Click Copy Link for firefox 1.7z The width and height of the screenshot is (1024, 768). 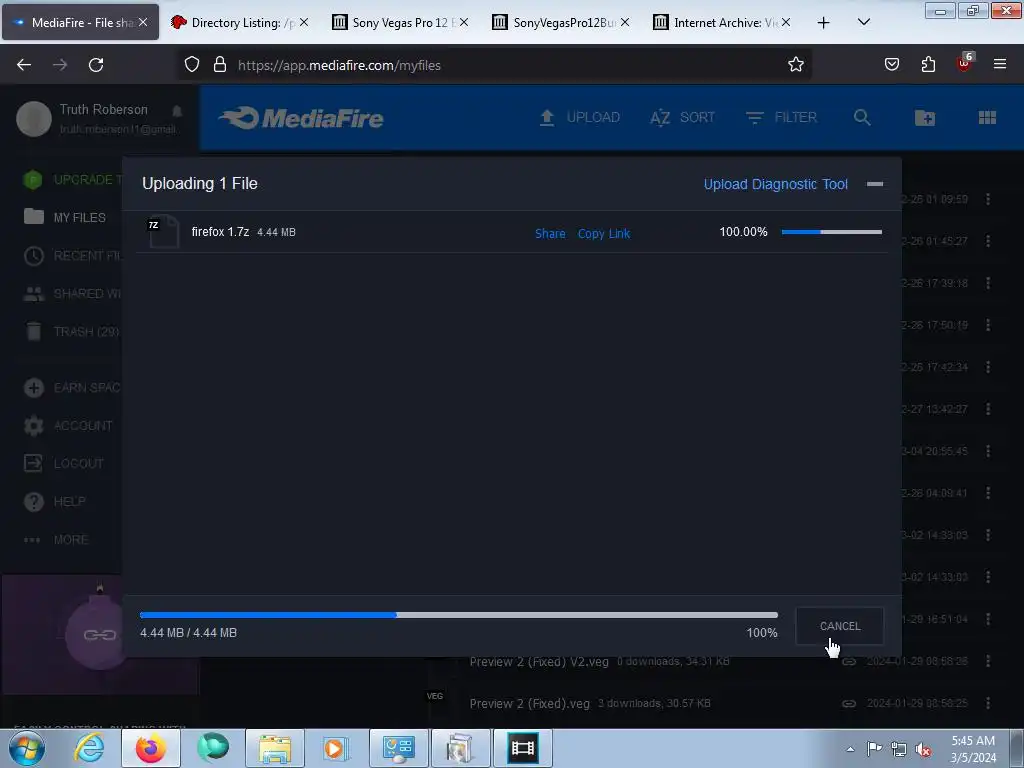603,233
